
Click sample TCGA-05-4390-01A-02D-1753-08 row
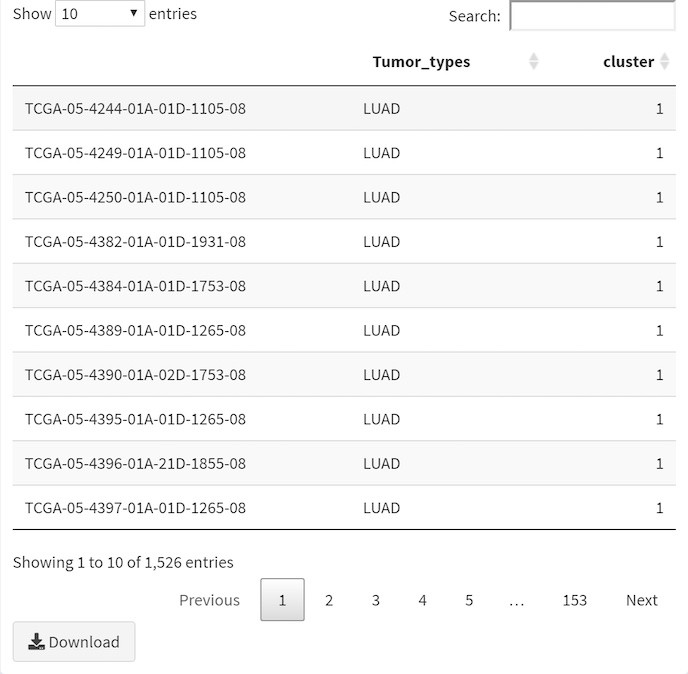click(135, 374)
